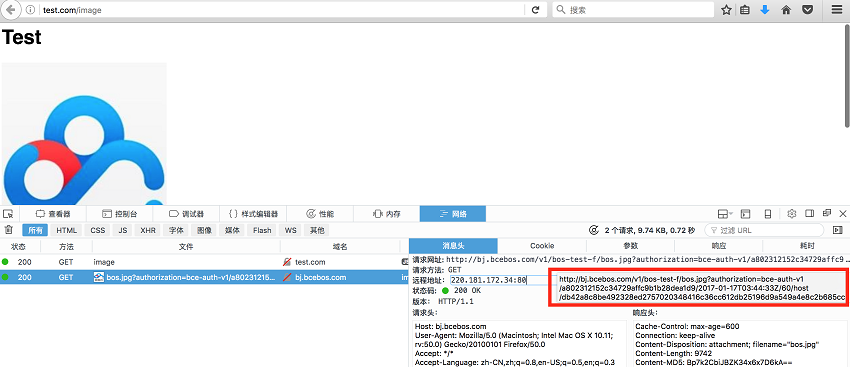Reload the page with the refresh icon

tap(536, 10)
